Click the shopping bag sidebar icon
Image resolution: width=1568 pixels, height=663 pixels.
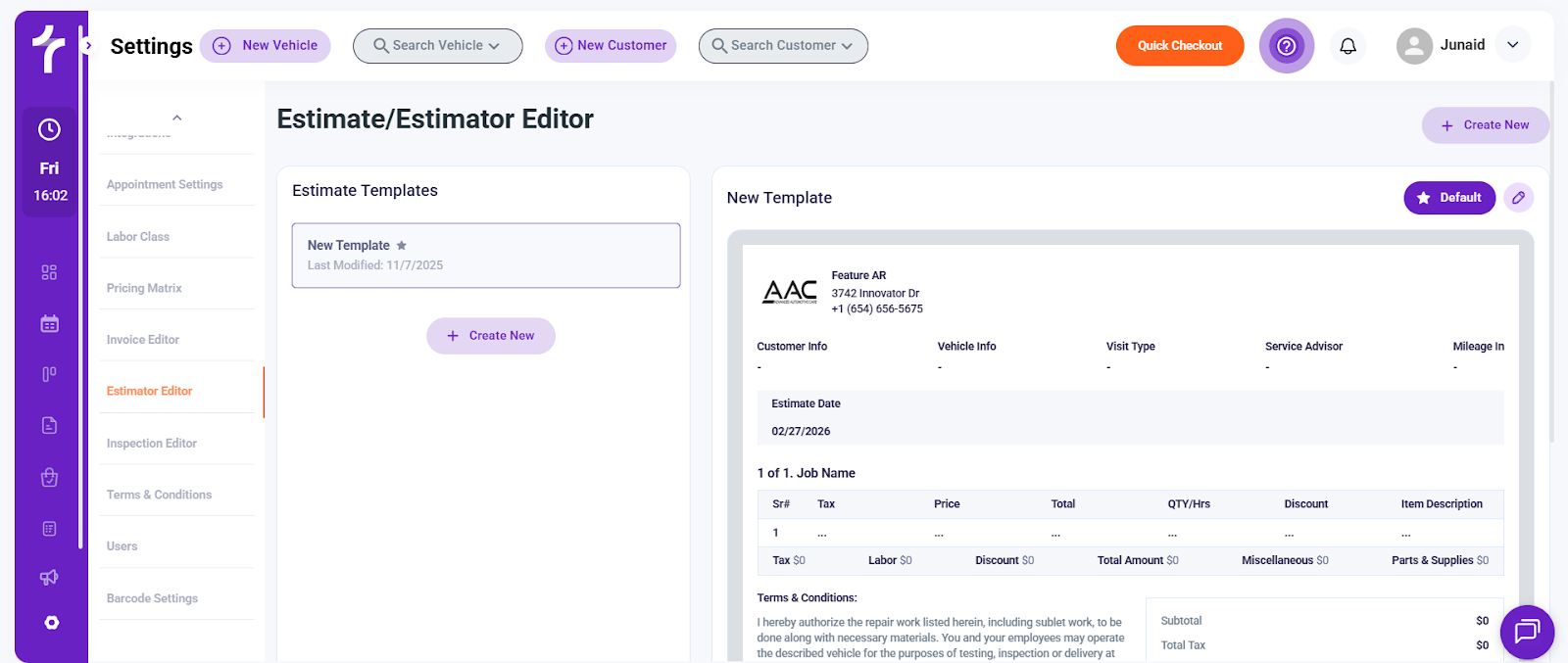pyautogui.click(x=50, y=477)
